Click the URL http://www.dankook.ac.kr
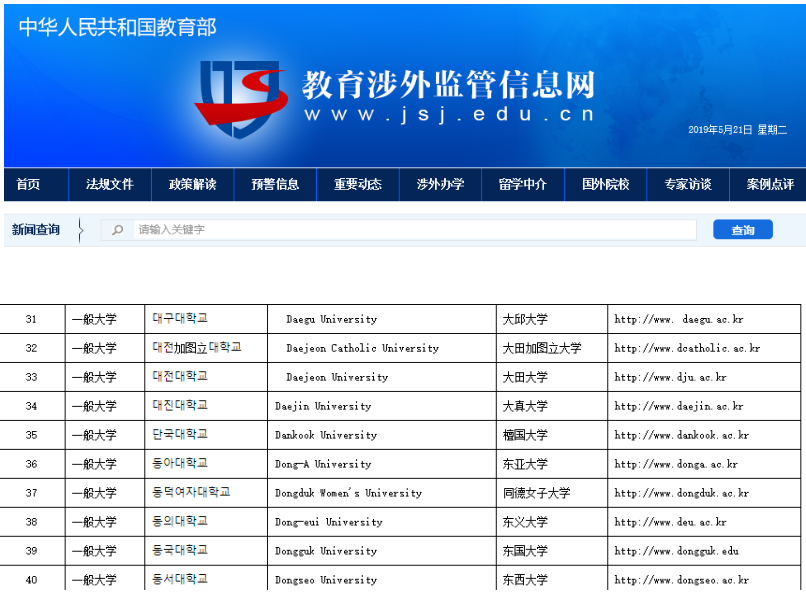806x599 pixels. click(682, 435)
